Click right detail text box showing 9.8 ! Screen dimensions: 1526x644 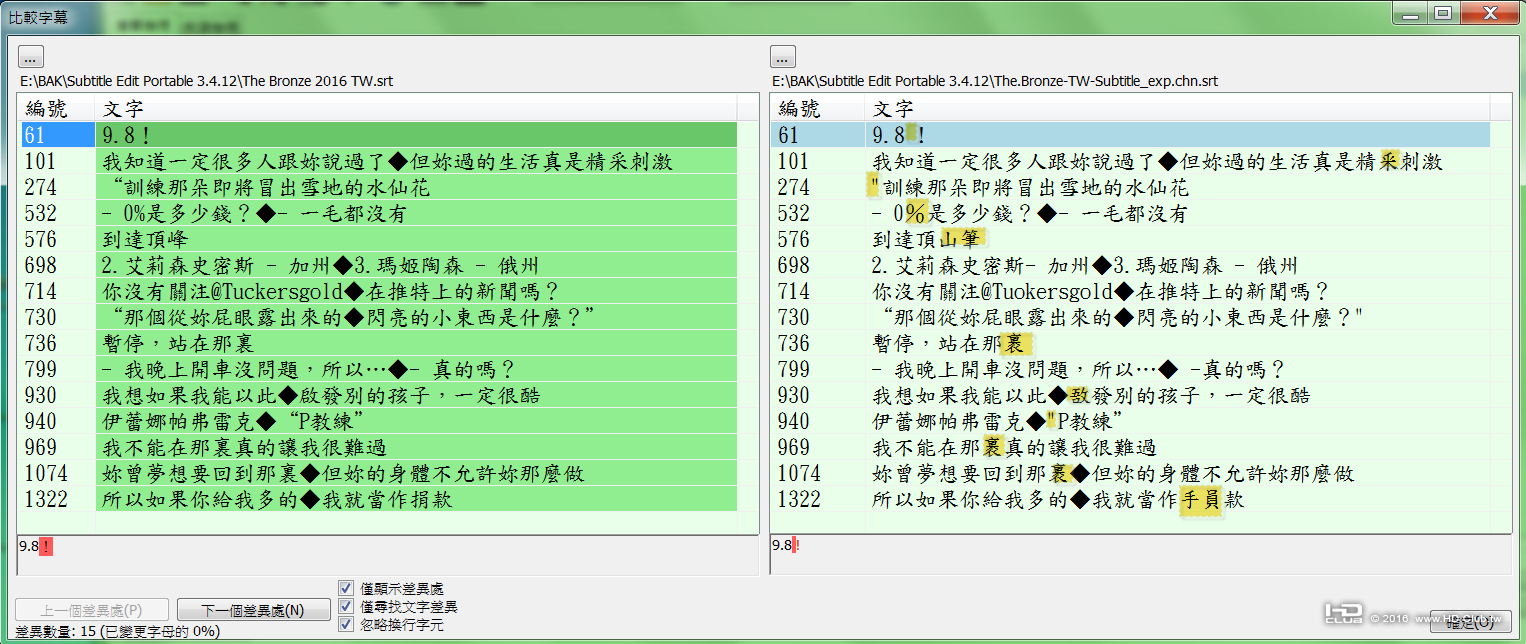tap(1141, 555)
